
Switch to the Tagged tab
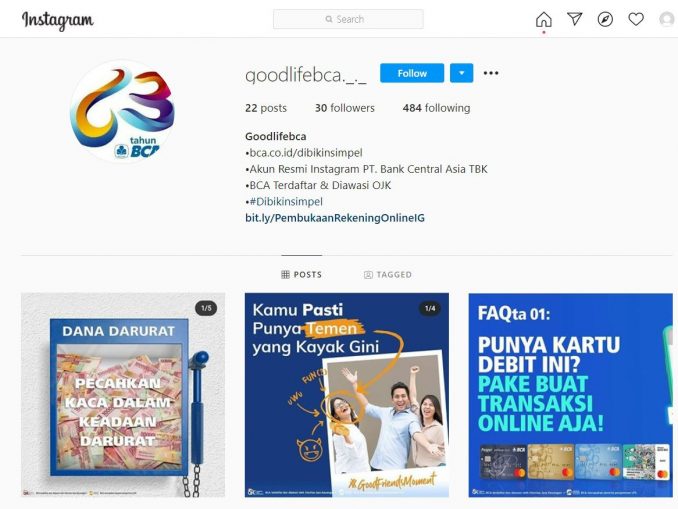click(x=388, y=275)
